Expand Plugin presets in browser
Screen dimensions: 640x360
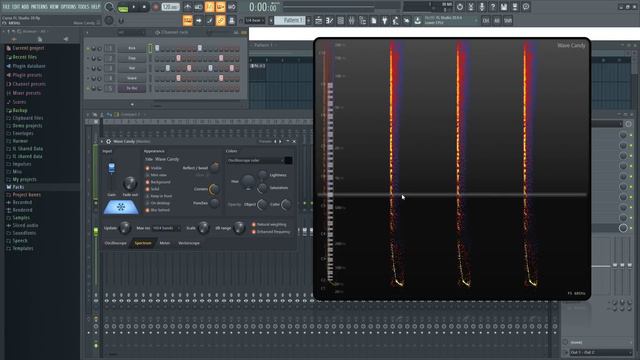point(27,75)
